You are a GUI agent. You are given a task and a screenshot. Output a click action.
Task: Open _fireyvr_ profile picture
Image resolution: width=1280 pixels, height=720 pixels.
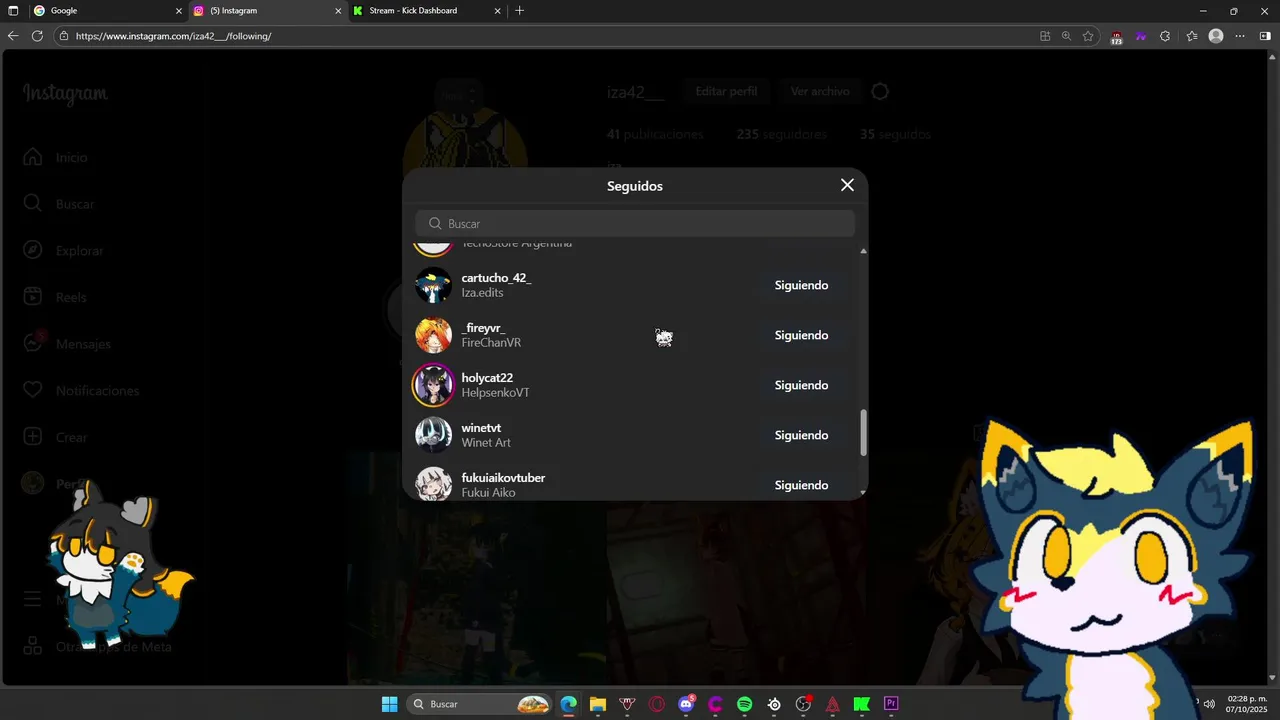(433, 335)
